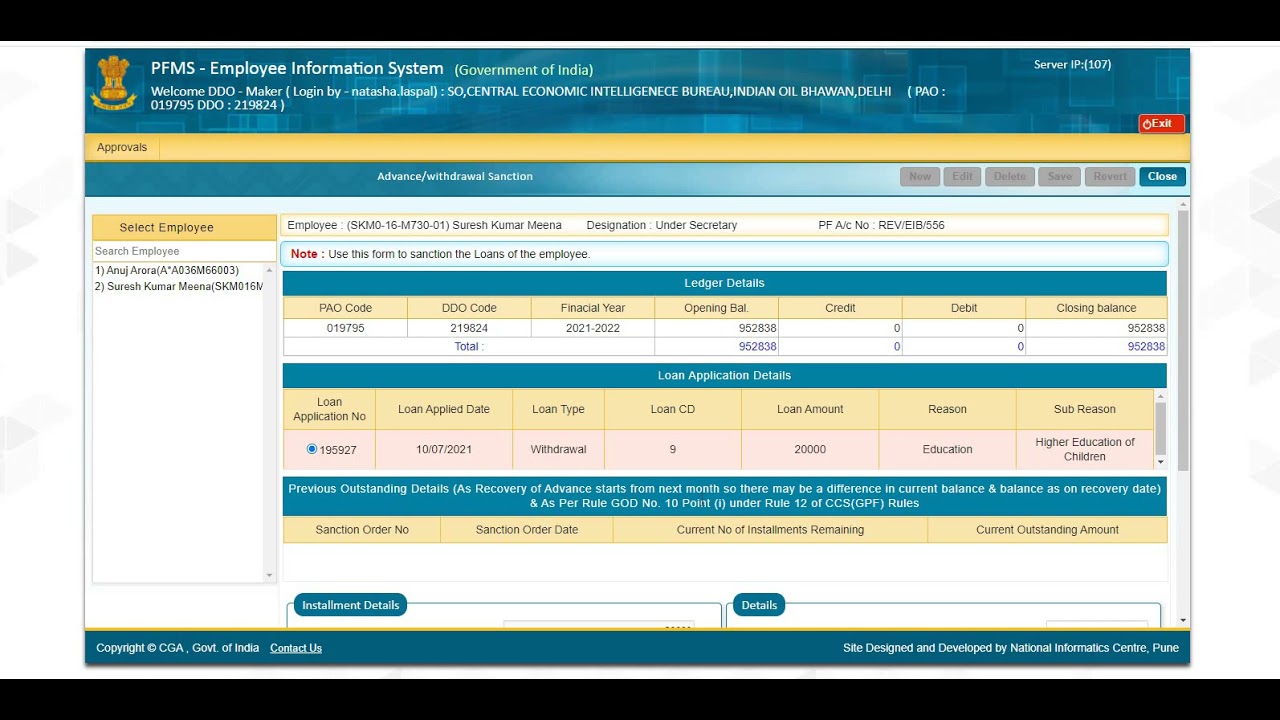This screenshot has width=1280, height=720.
Task: Click main page scrollbar down arrow
Action: [1183, 620]
